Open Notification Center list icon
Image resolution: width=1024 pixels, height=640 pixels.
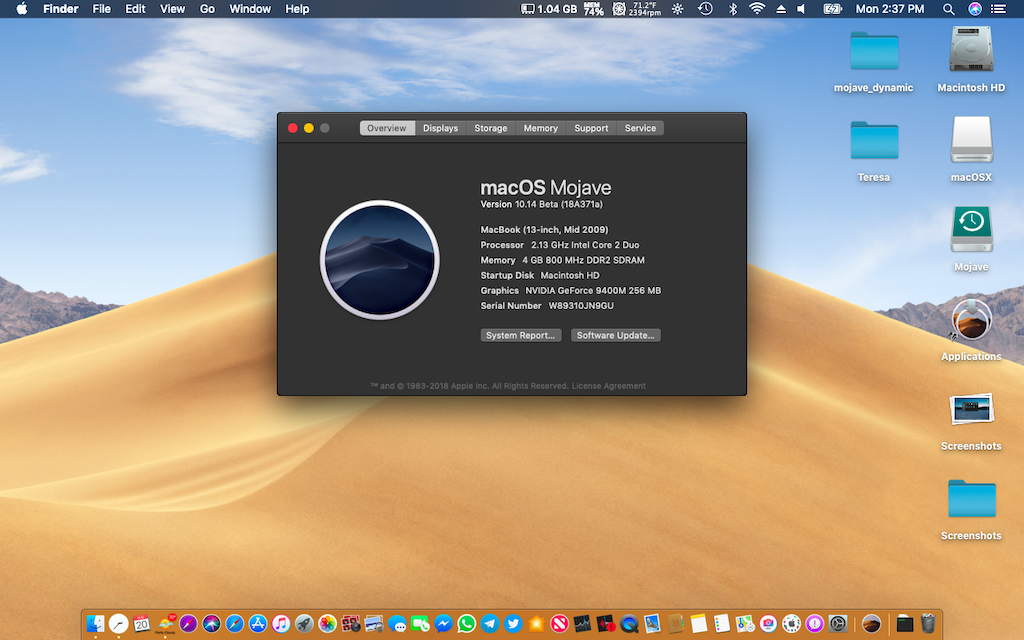[999, 8]
